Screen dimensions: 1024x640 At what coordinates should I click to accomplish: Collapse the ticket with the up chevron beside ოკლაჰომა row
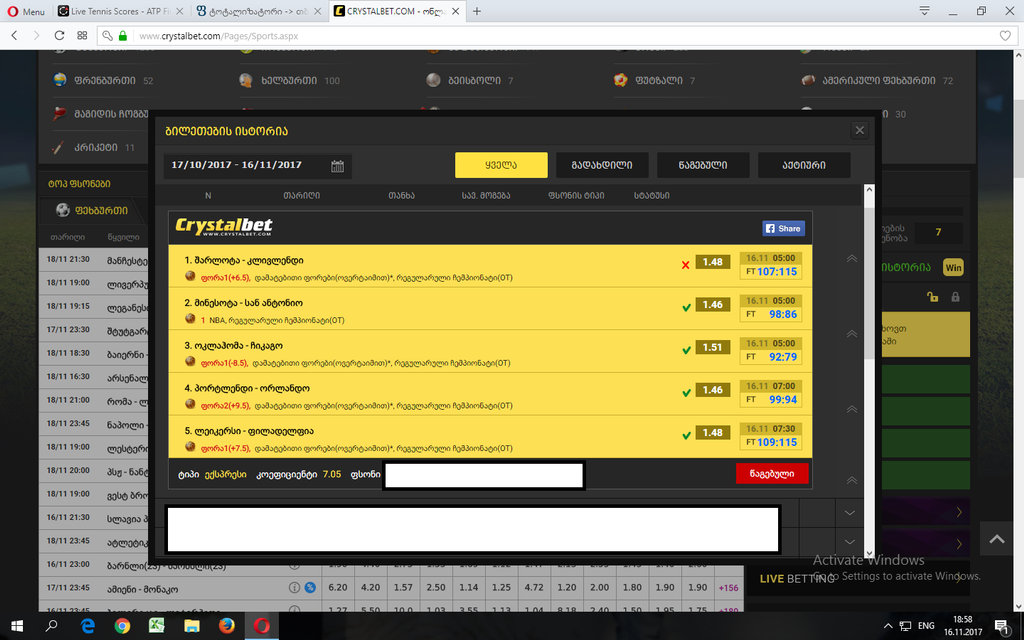click(x=852, y=334)
